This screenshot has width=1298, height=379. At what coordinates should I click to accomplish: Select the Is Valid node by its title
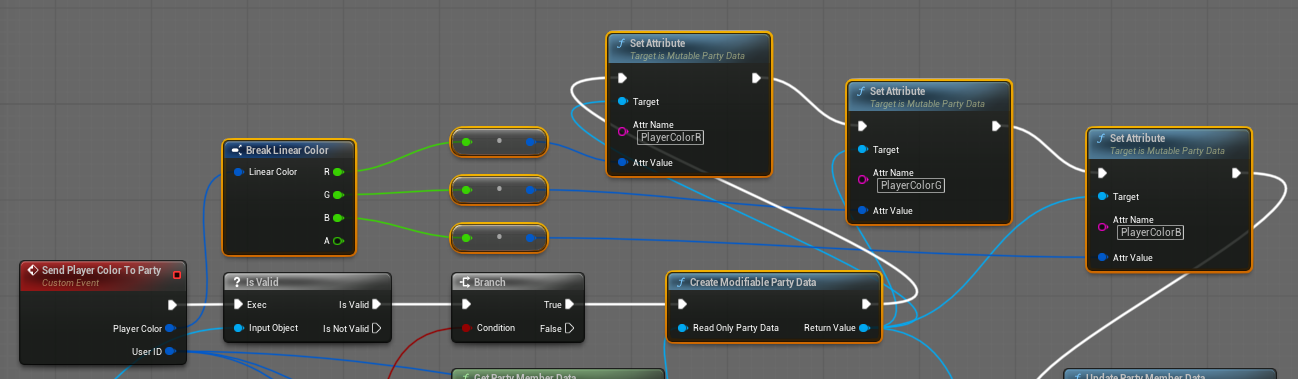pyautogui.click(x=262, y=282)
